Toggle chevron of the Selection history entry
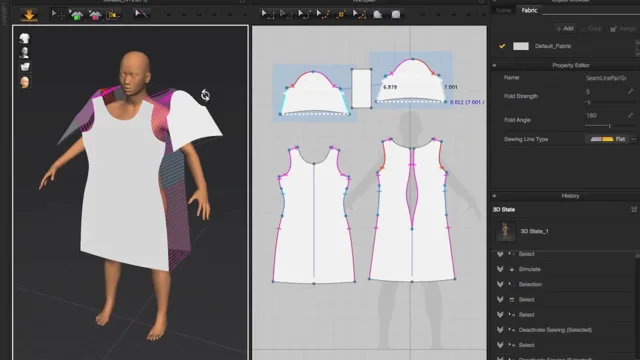 pos(500,284)
